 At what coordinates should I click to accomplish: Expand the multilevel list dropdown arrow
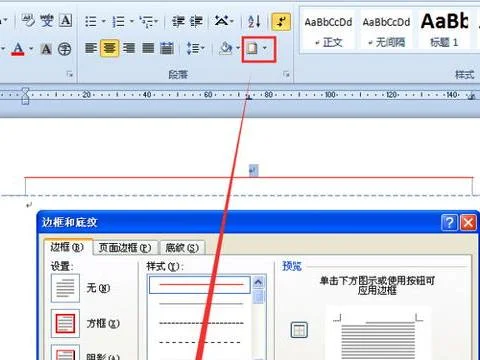click(156, 22)
